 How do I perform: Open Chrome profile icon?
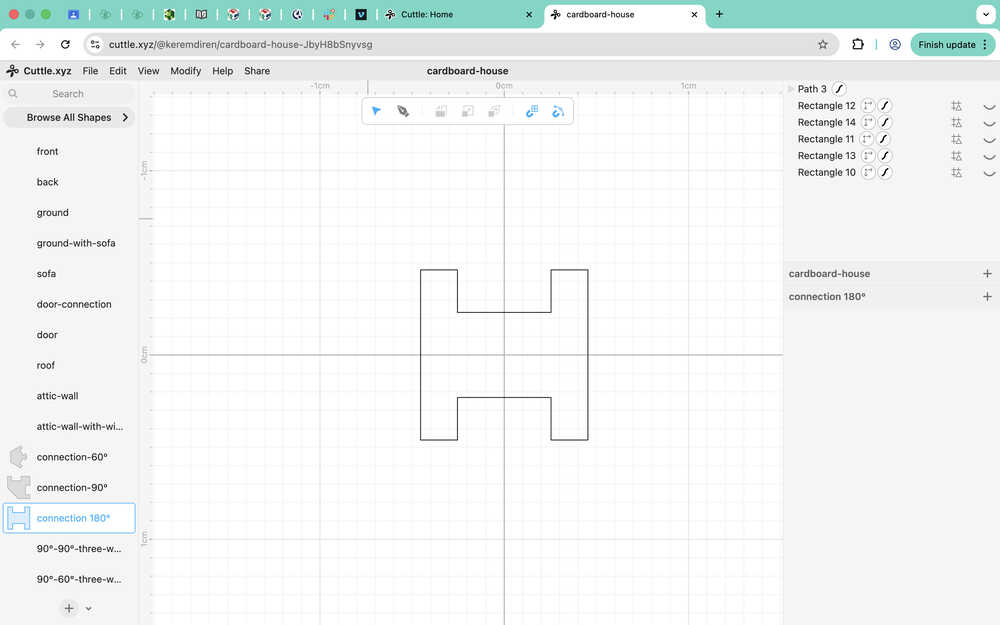coord(895,45)
